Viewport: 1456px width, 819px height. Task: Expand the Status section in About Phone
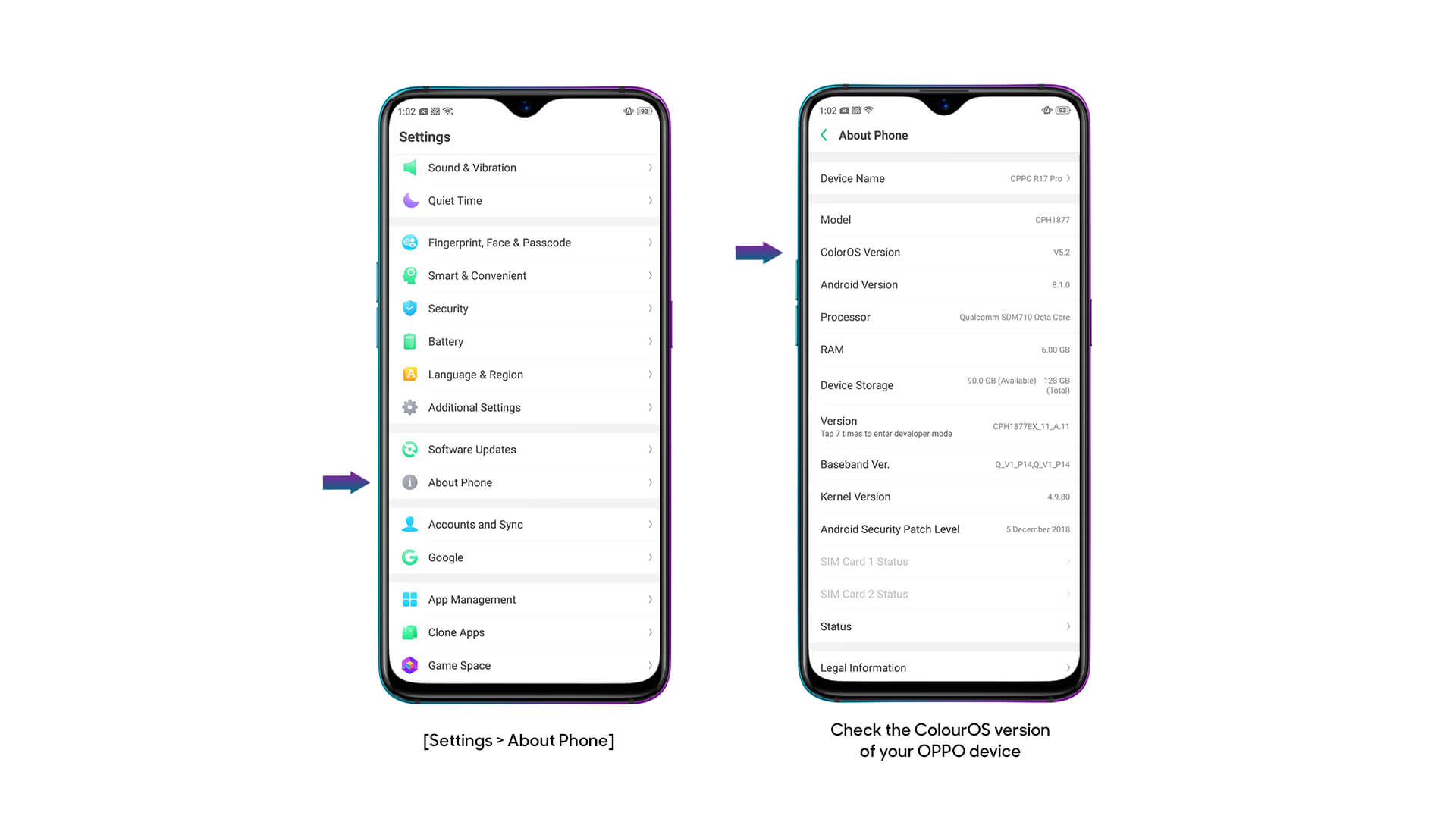943,626
